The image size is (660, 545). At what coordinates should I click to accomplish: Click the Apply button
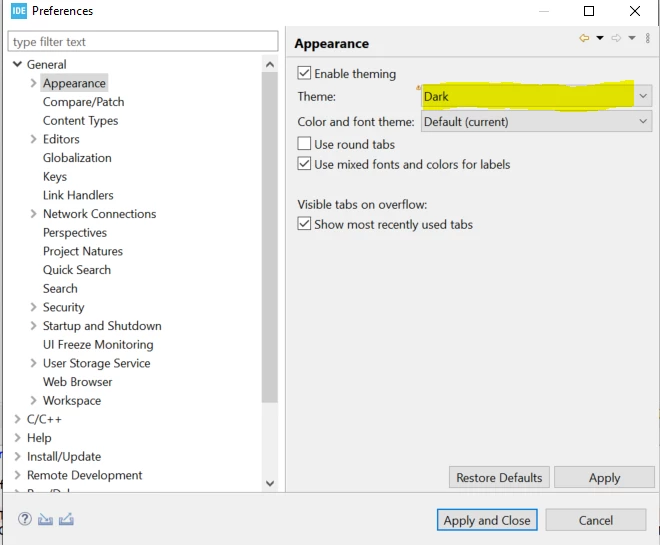click(604, 477)
